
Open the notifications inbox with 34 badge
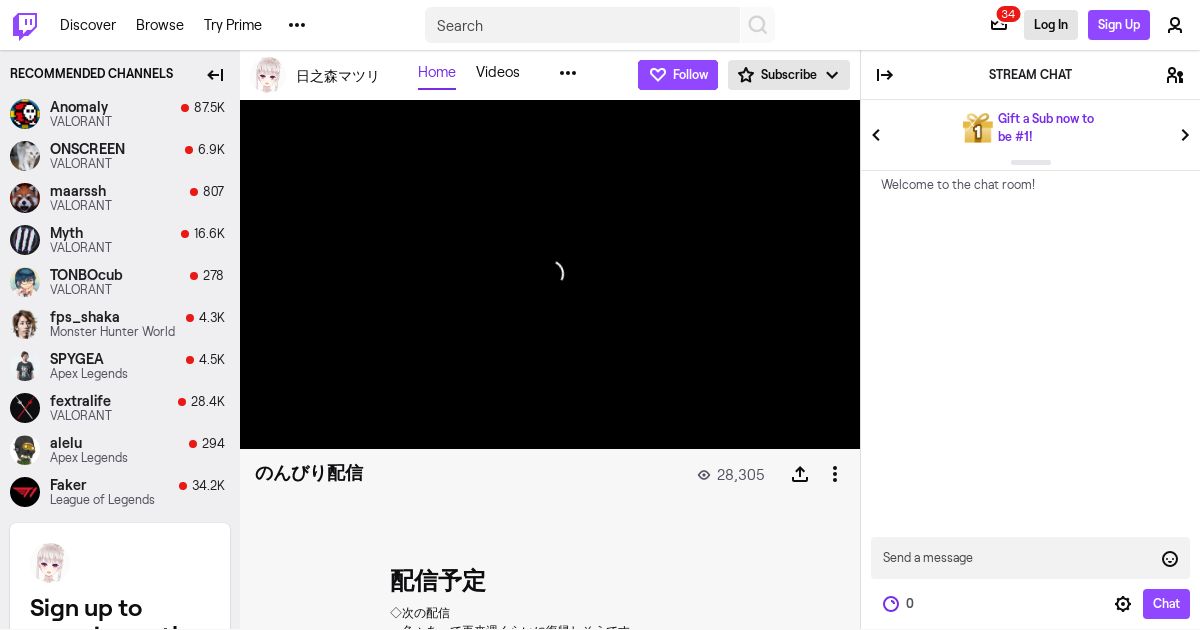(x=999, y=25)
